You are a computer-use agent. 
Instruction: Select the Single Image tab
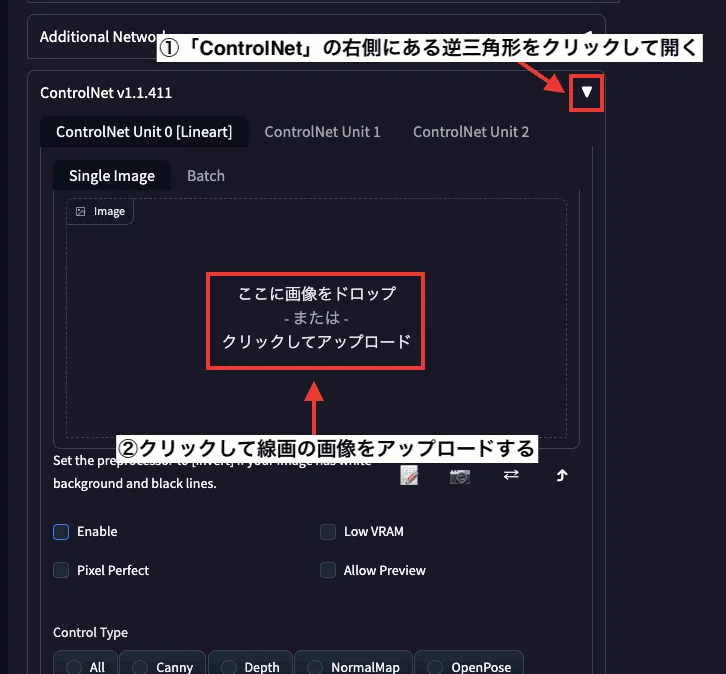[112, 176]
